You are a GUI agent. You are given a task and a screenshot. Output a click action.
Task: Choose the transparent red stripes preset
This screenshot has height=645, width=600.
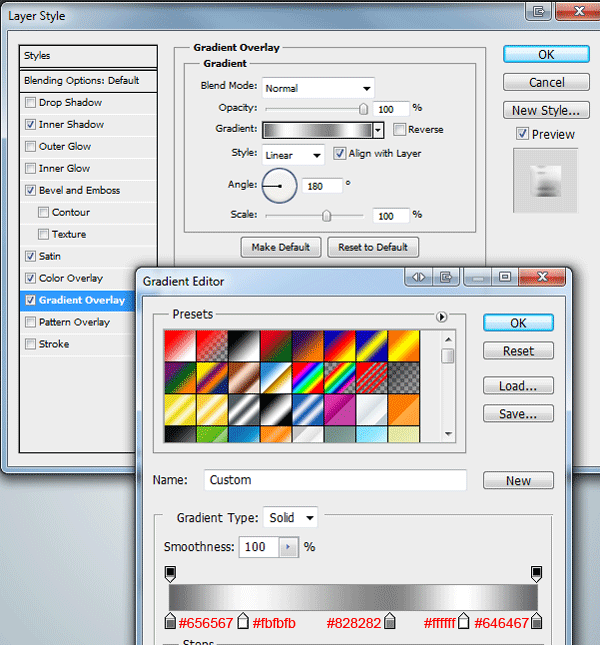[x=372, y=378]
